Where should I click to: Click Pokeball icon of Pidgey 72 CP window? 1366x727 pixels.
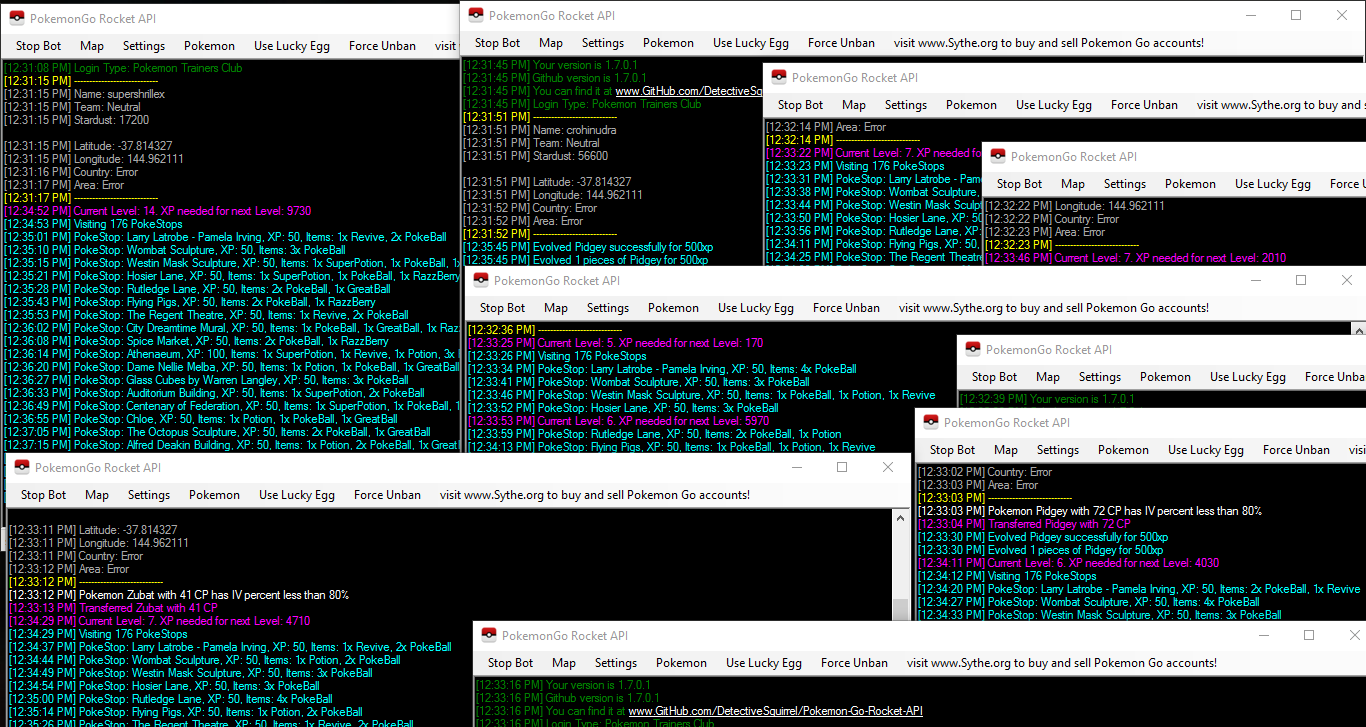pyautogui.click(x=931, y=422)
